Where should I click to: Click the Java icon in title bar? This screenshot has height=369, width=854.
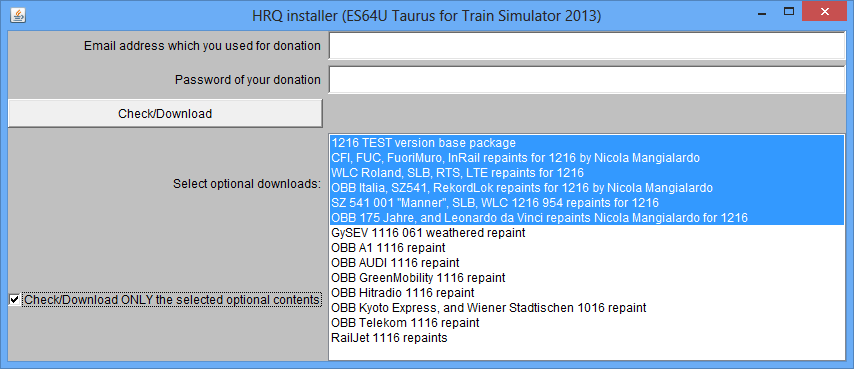(19, 15)
